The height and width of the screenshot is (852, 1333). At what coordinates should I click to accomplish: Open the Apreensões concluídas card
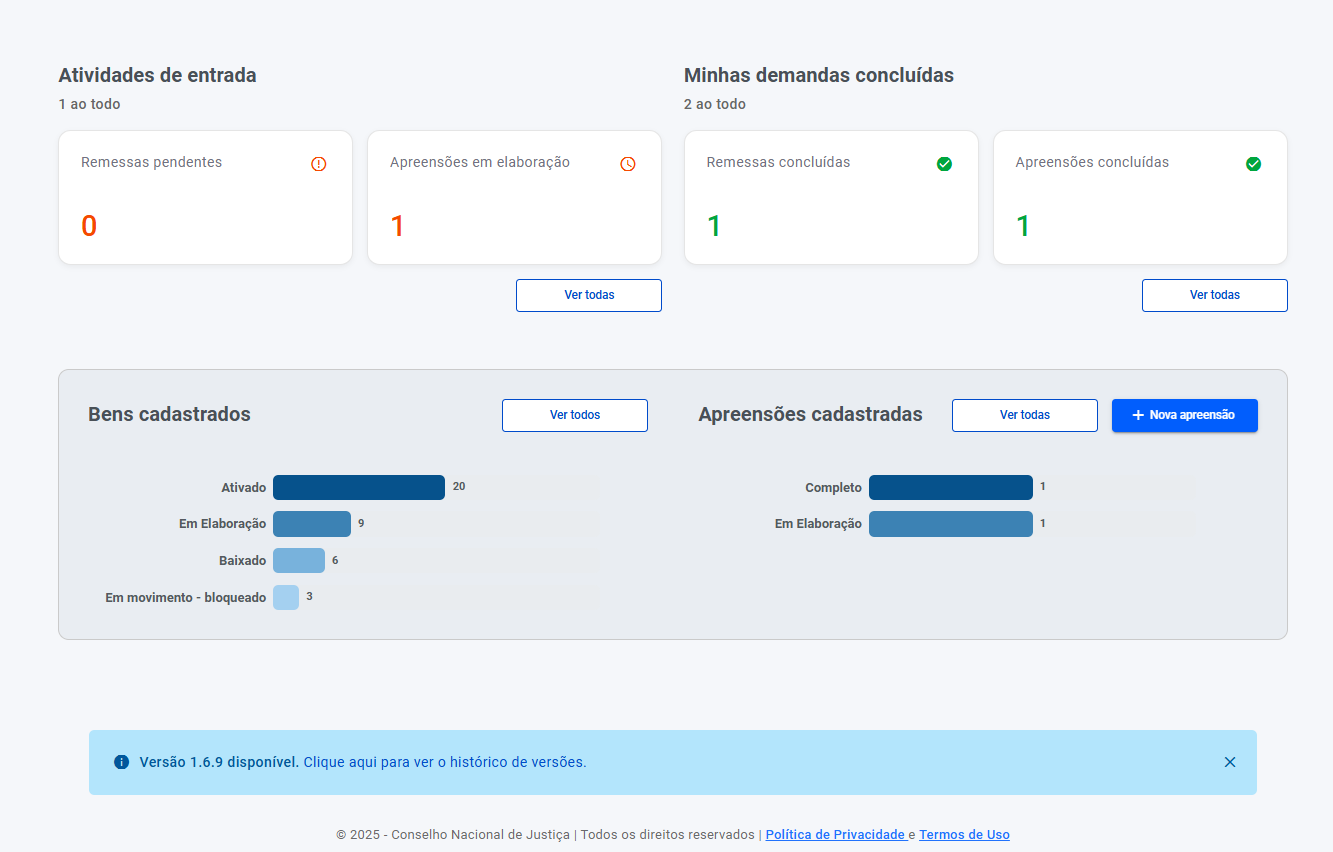pyautogui.click(x=1140, y=198)
